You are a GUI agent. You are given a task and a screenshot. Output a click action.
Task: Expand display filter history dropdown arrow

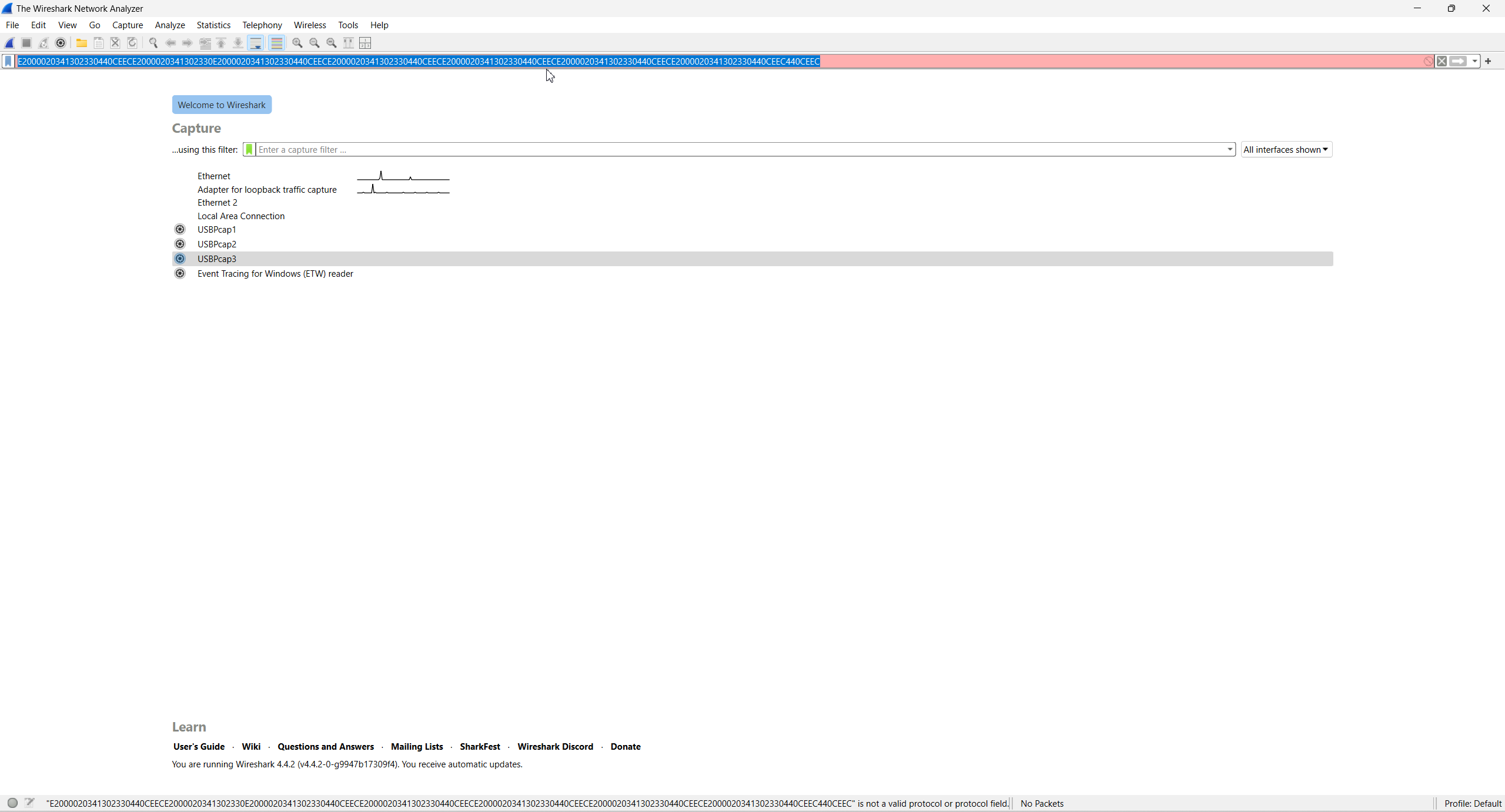coord(1474,61)
